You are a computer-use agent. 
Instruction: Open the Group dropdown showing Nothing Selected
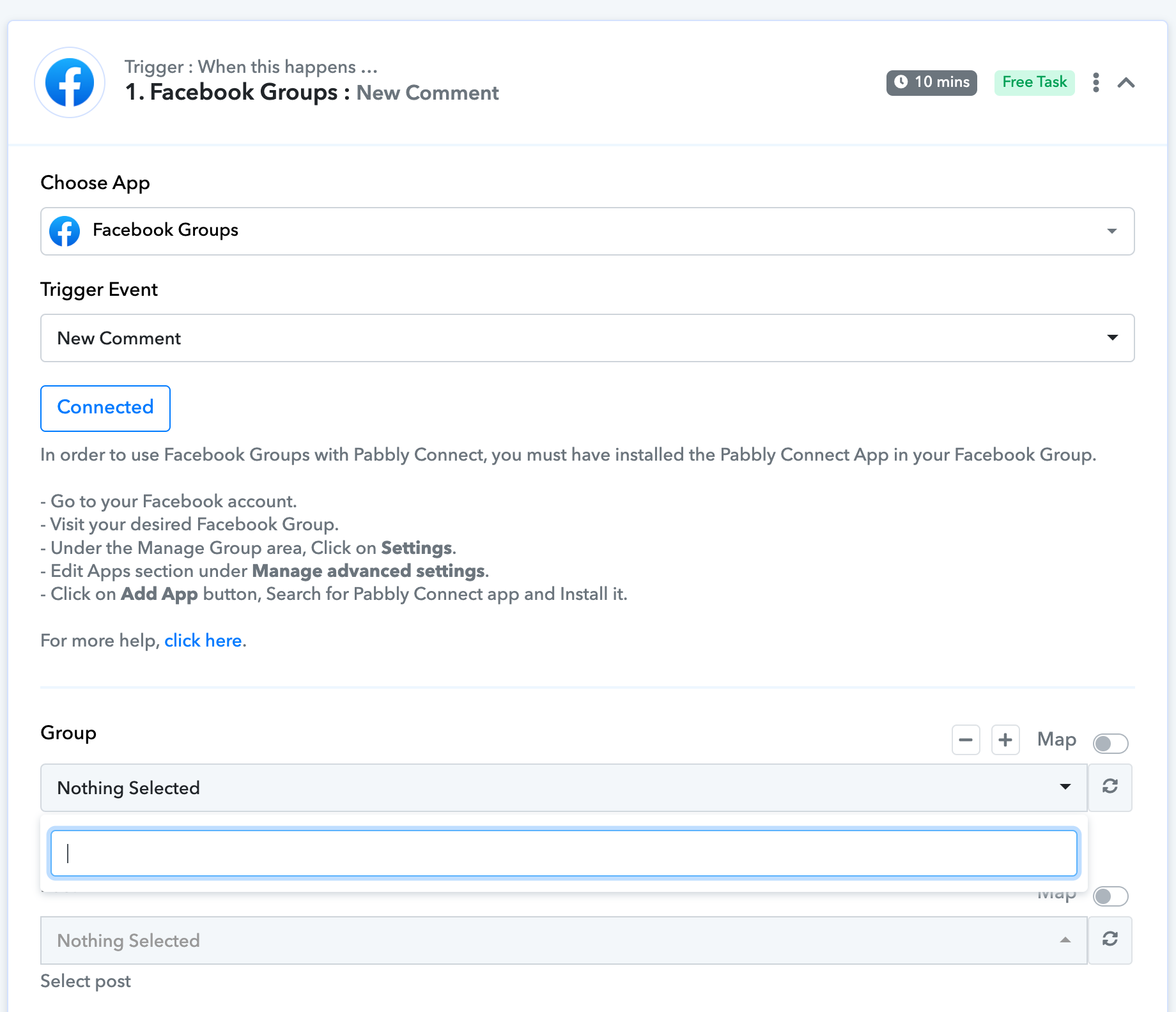564,788
